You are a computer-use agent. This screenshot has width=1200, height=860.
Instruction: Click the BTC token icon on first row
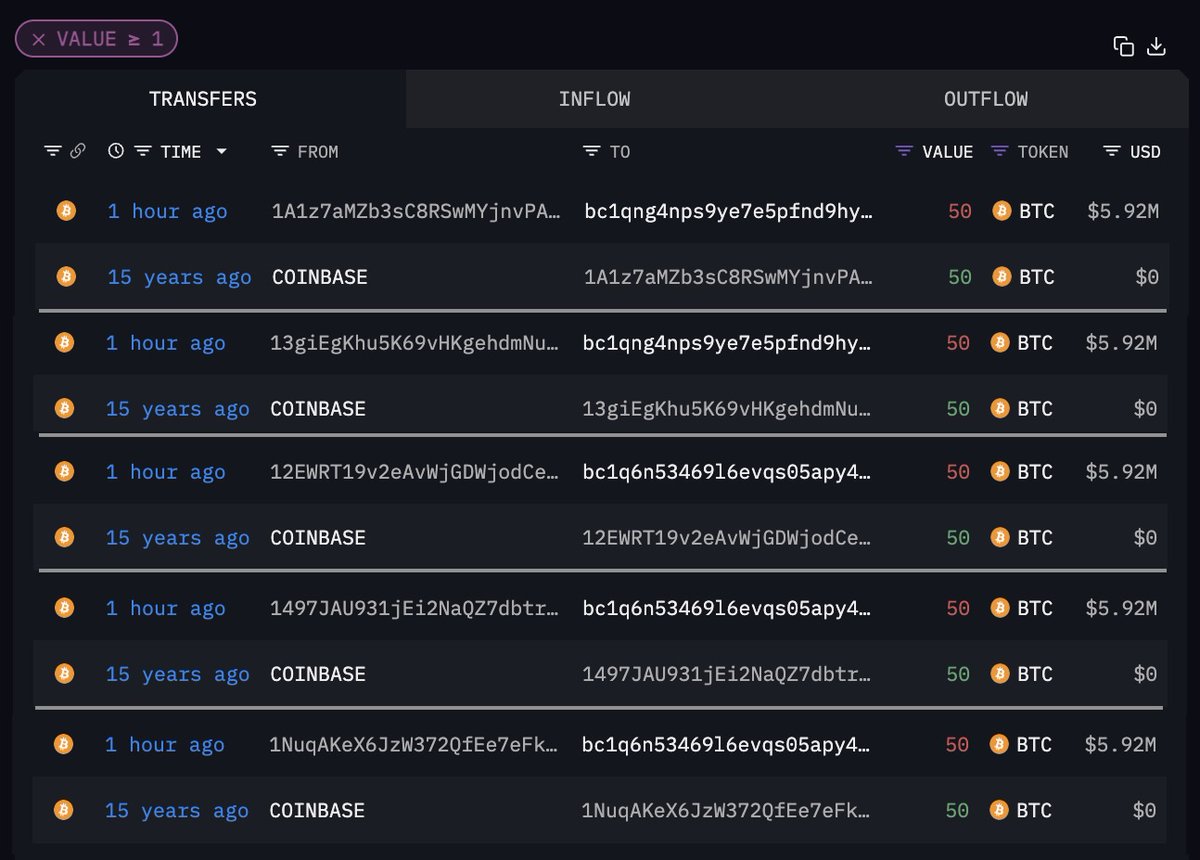(1000, 211)
